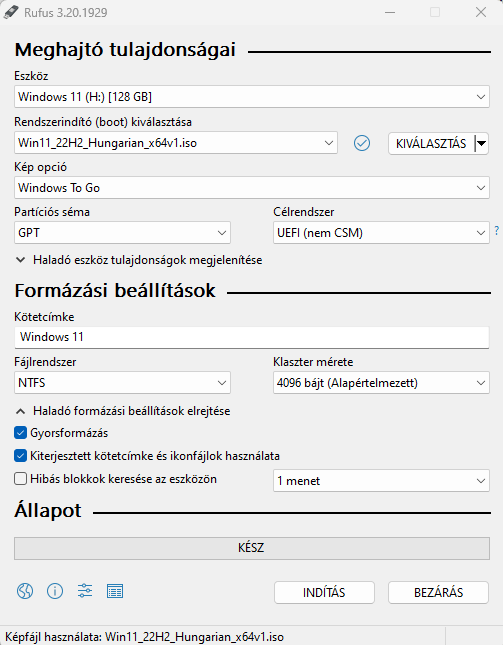Viewport: 503px width, 645px height.
Task: Open the KIVÁLASZTÁS split arrow menu
Action: [482, 144]
